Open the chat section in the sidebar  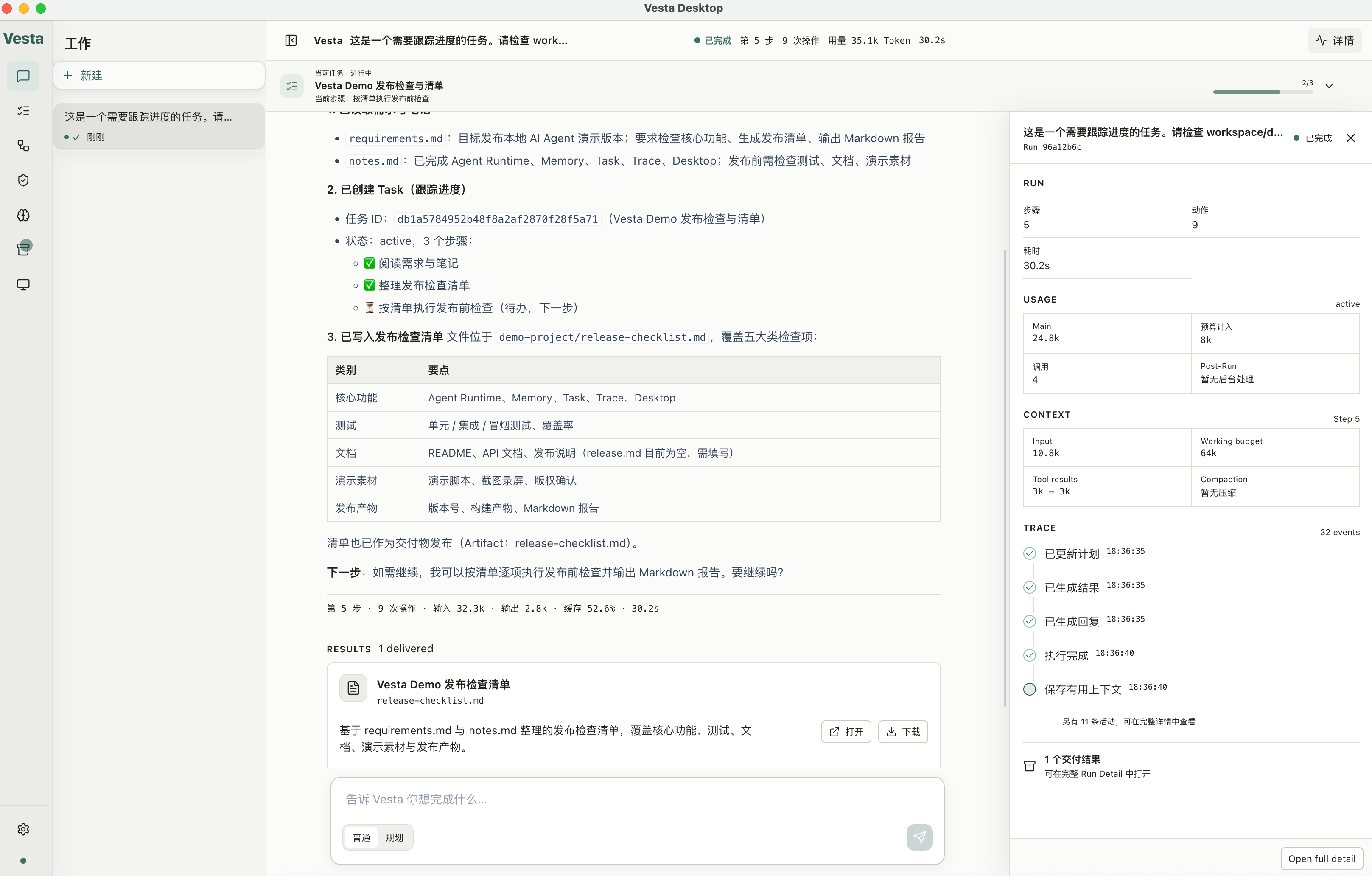23,76
